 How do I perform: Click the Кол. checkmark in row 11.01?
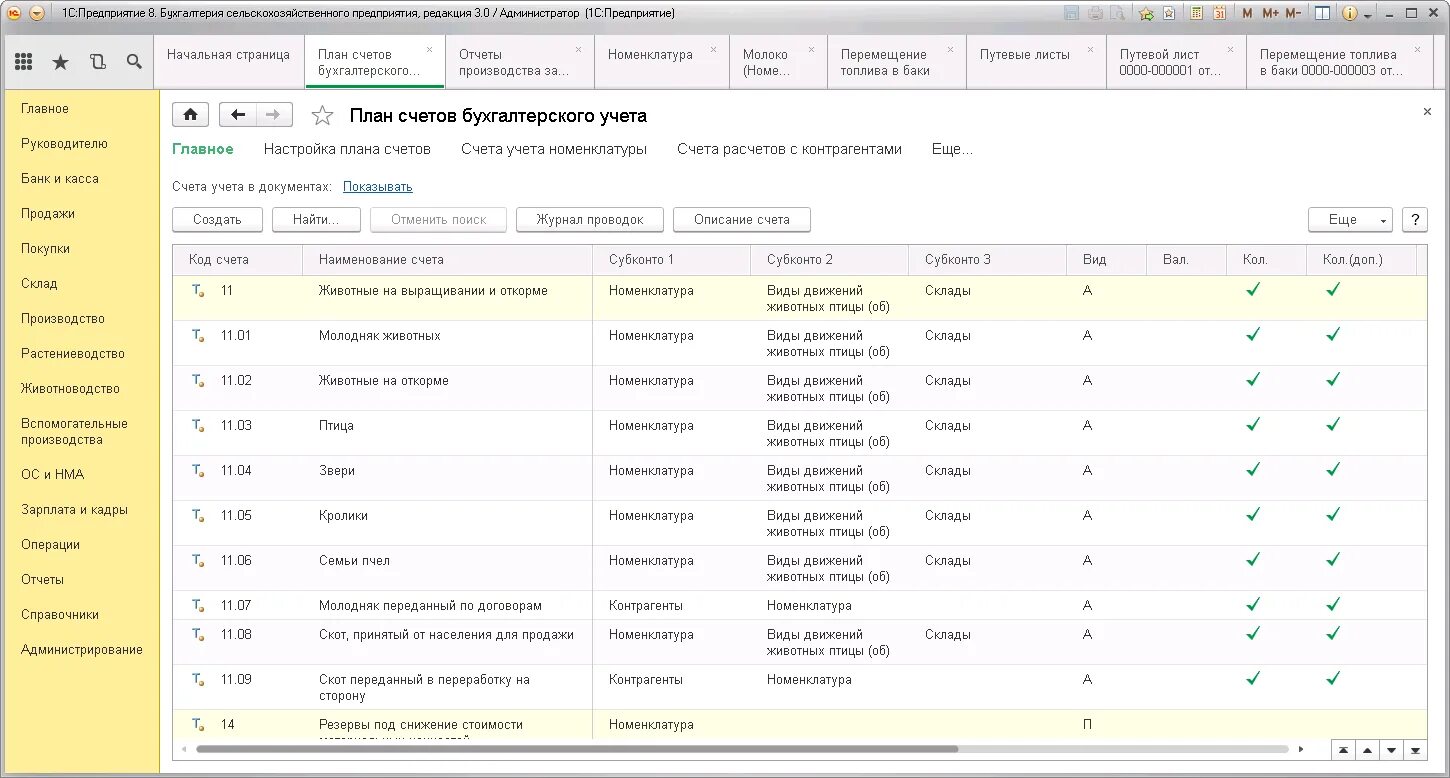coord(1253,335)
